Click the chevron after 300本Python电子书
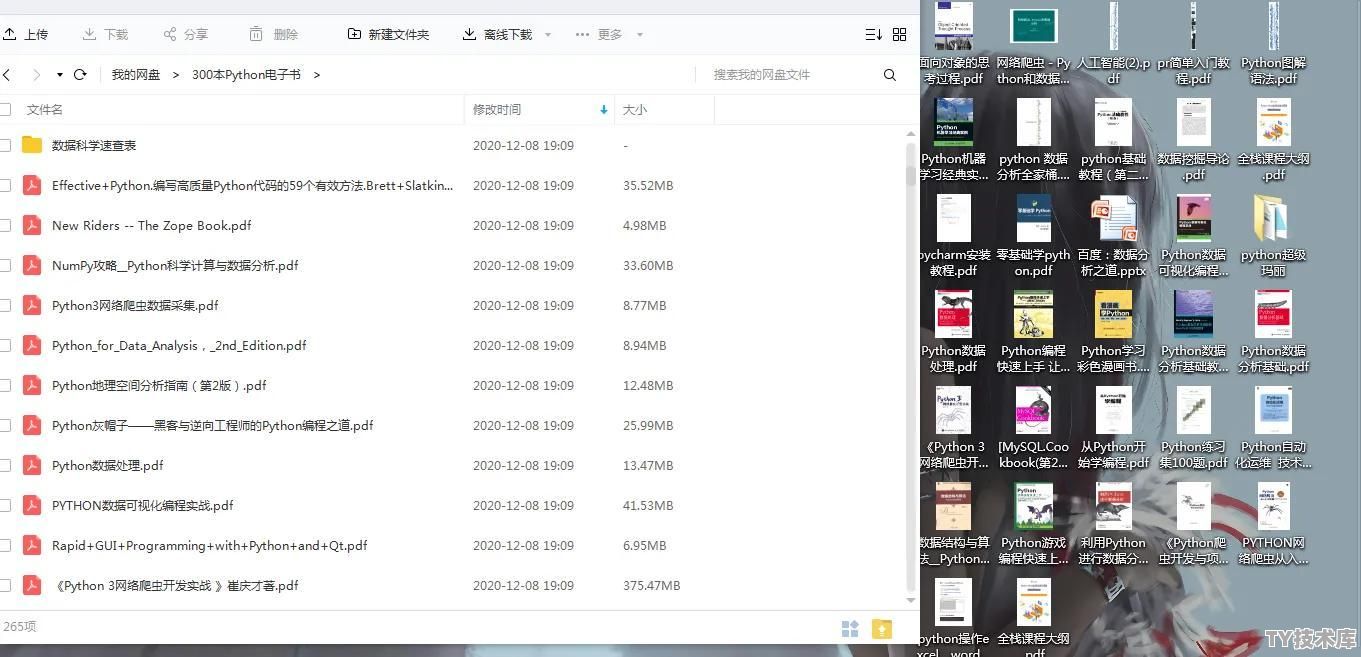1361x657 pixels. pos(317,75)
